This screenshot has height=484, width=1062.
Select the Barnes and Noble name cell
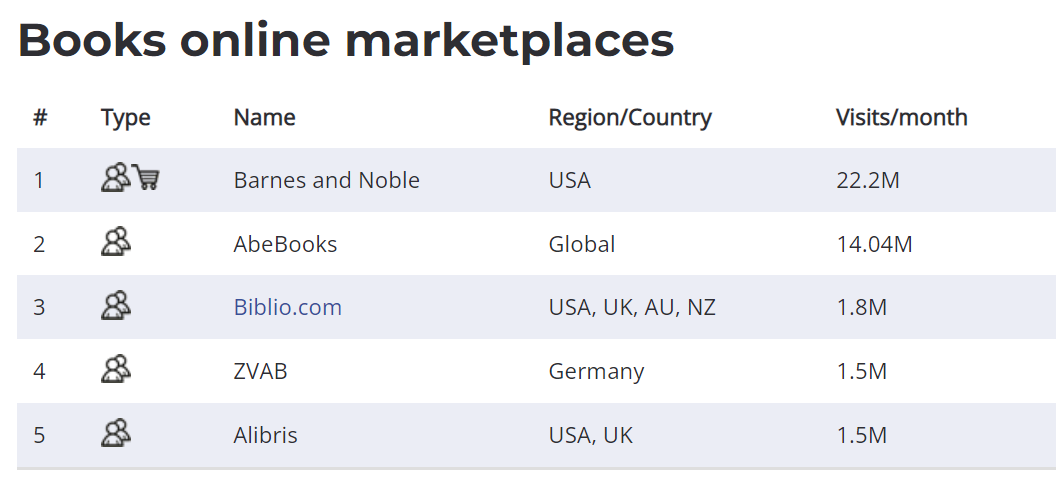pyautogui.click(x=326, y=180)
